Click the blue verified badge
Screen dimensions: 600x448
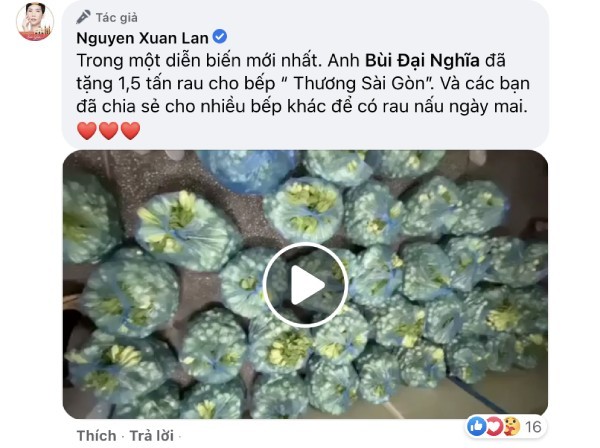(x=220, y=37)
